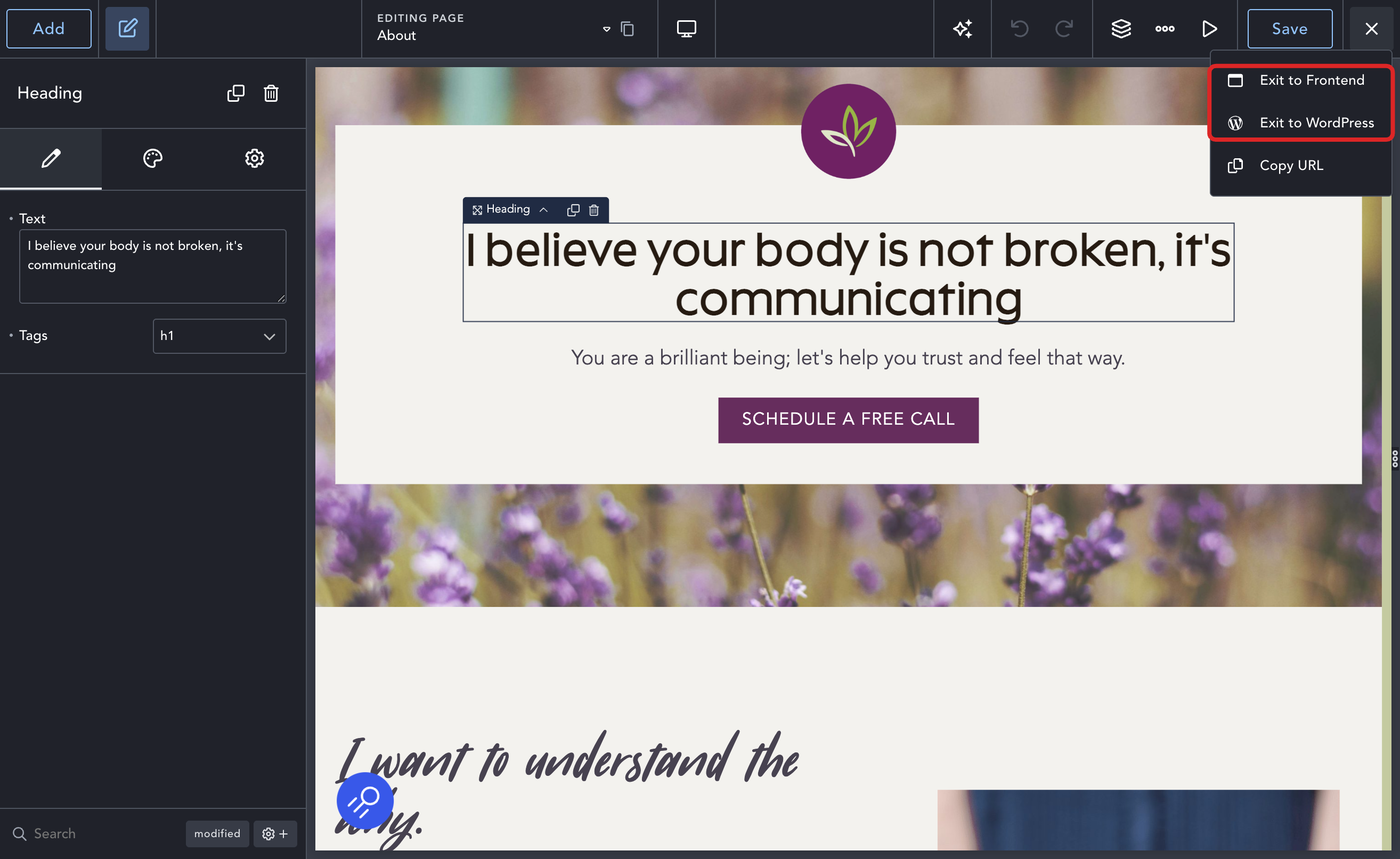
Task: Click the Redo arrow icon
Action: point(1064,29)
